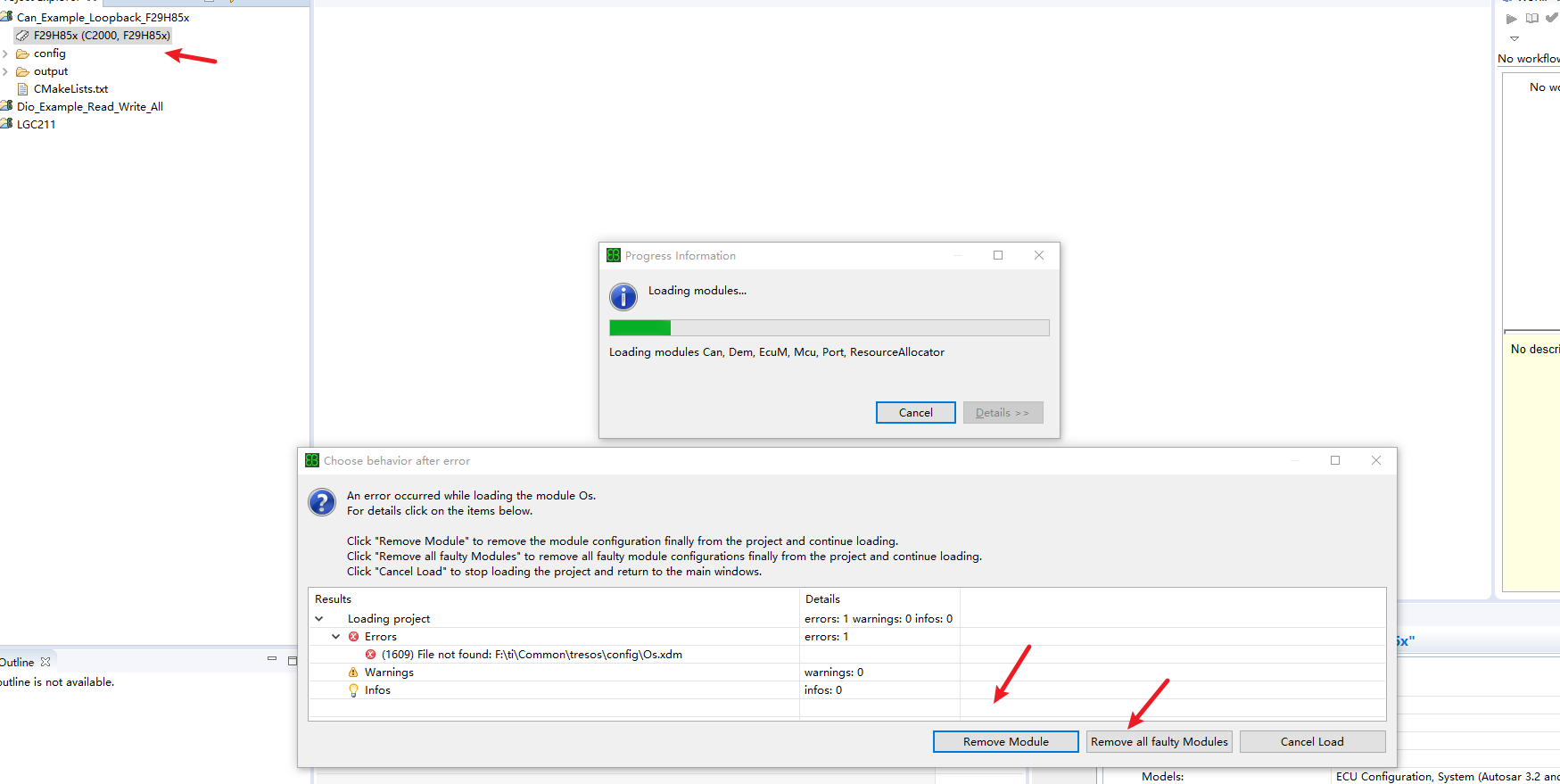Click the LGC211 project icon
Image resolution: width=1560 pixels, height=784 pixels.
[6, 124]
